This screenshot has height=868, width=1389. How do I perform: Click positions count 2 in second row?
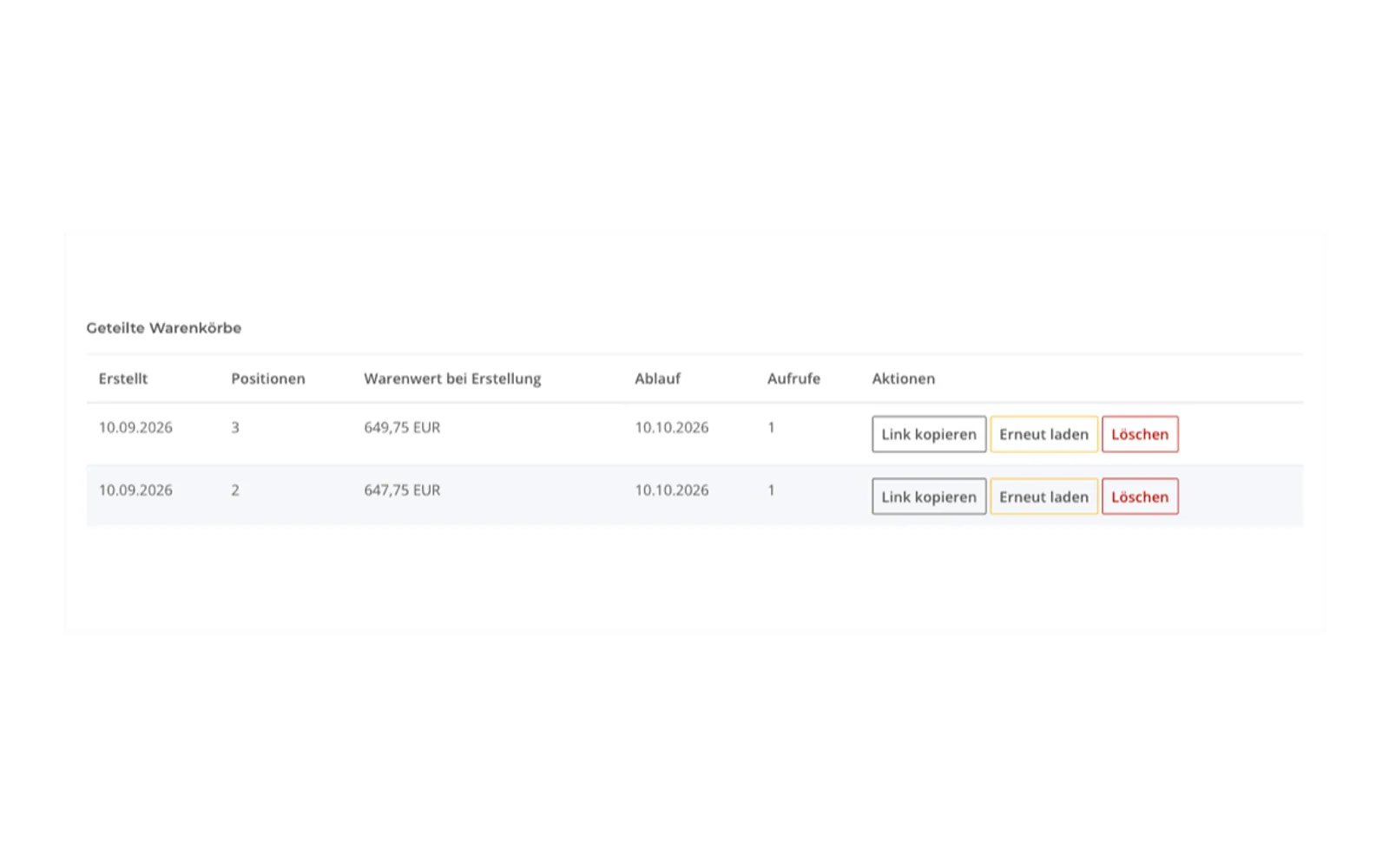235,490
